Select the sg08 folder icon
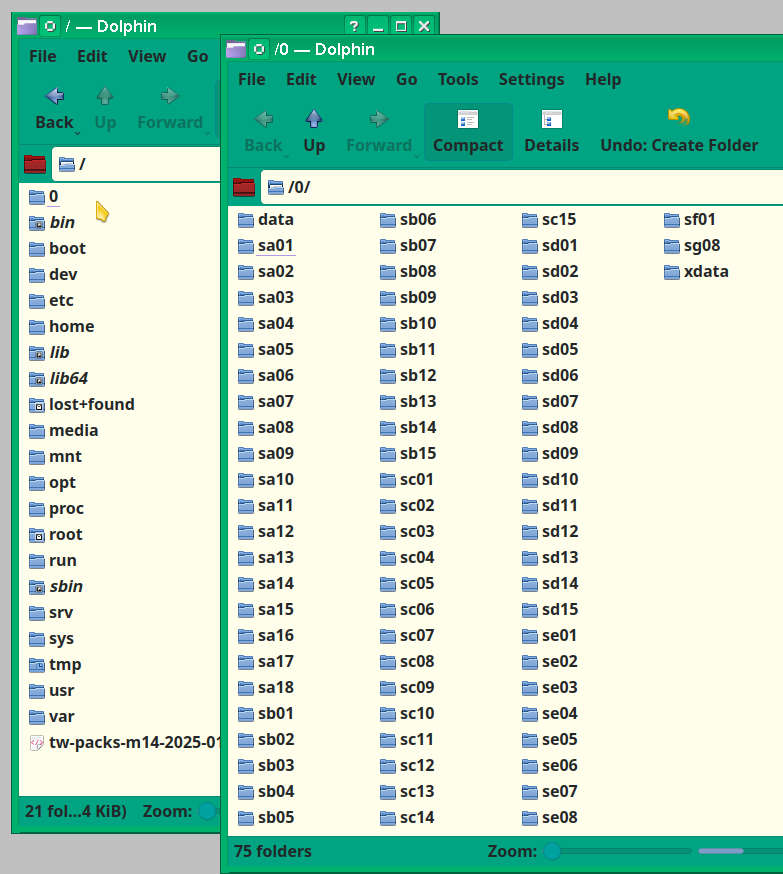This screenshot has width=783, height=874. (672, 246)
